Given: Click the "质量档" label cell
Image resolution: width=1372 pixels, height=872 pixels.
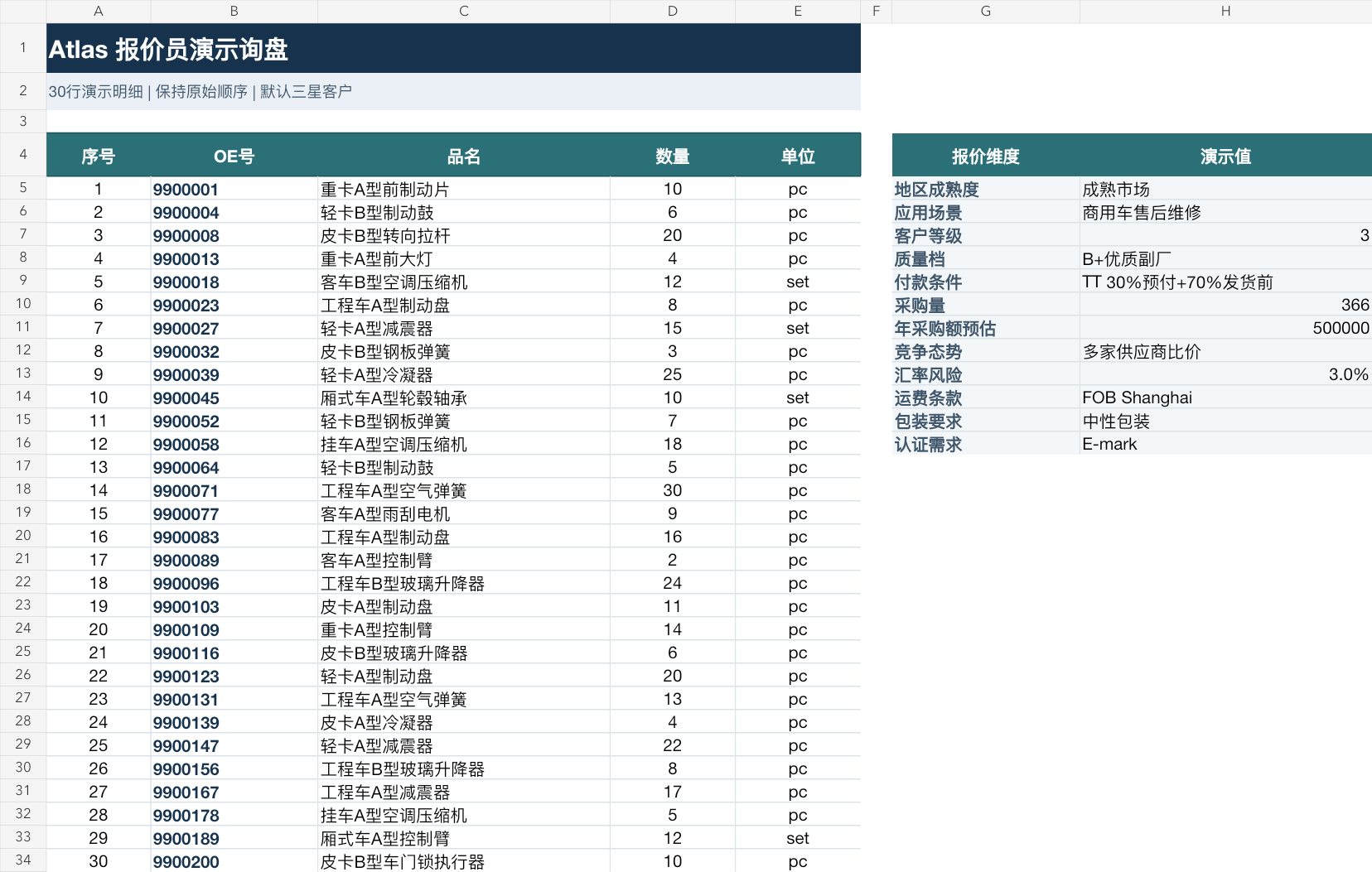Looking at the screenshot, I should [x=986, y=258].
